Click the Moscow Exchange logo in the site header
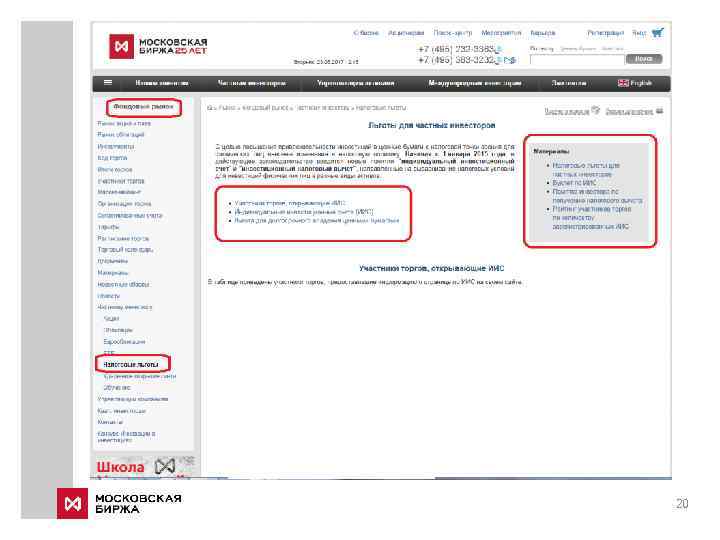This screenshot has height=540, width=720. pos(158,46)
